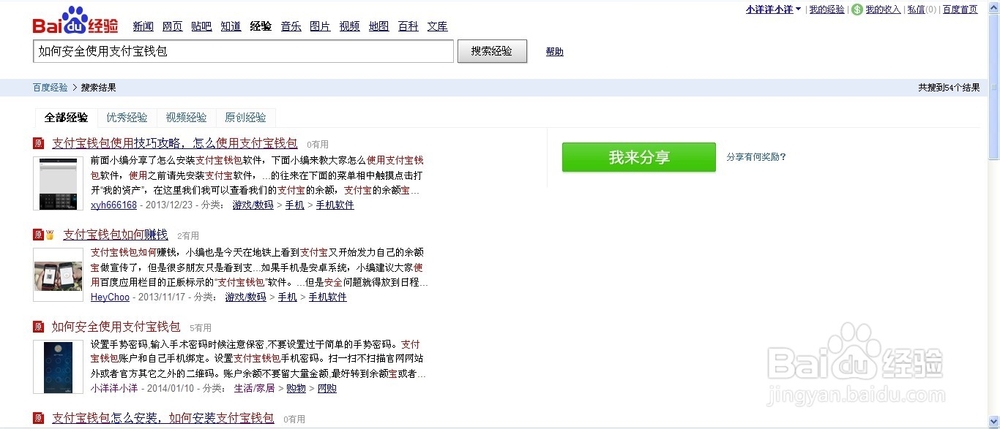Image resolution: width=1000 pixels, height=429 pixels.
Task: Click the 百度经验 breadcrumb link
Action: [50, 88]
